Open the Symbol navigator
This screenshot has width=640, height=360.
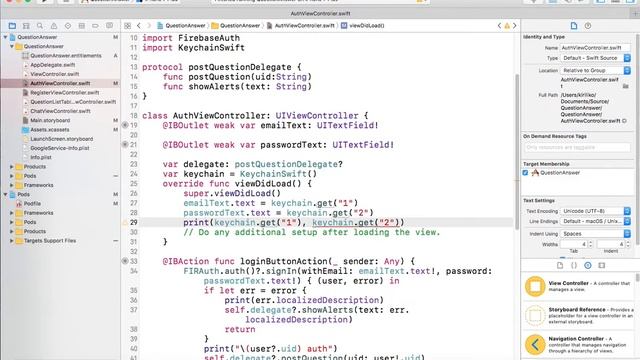[26, 26]
